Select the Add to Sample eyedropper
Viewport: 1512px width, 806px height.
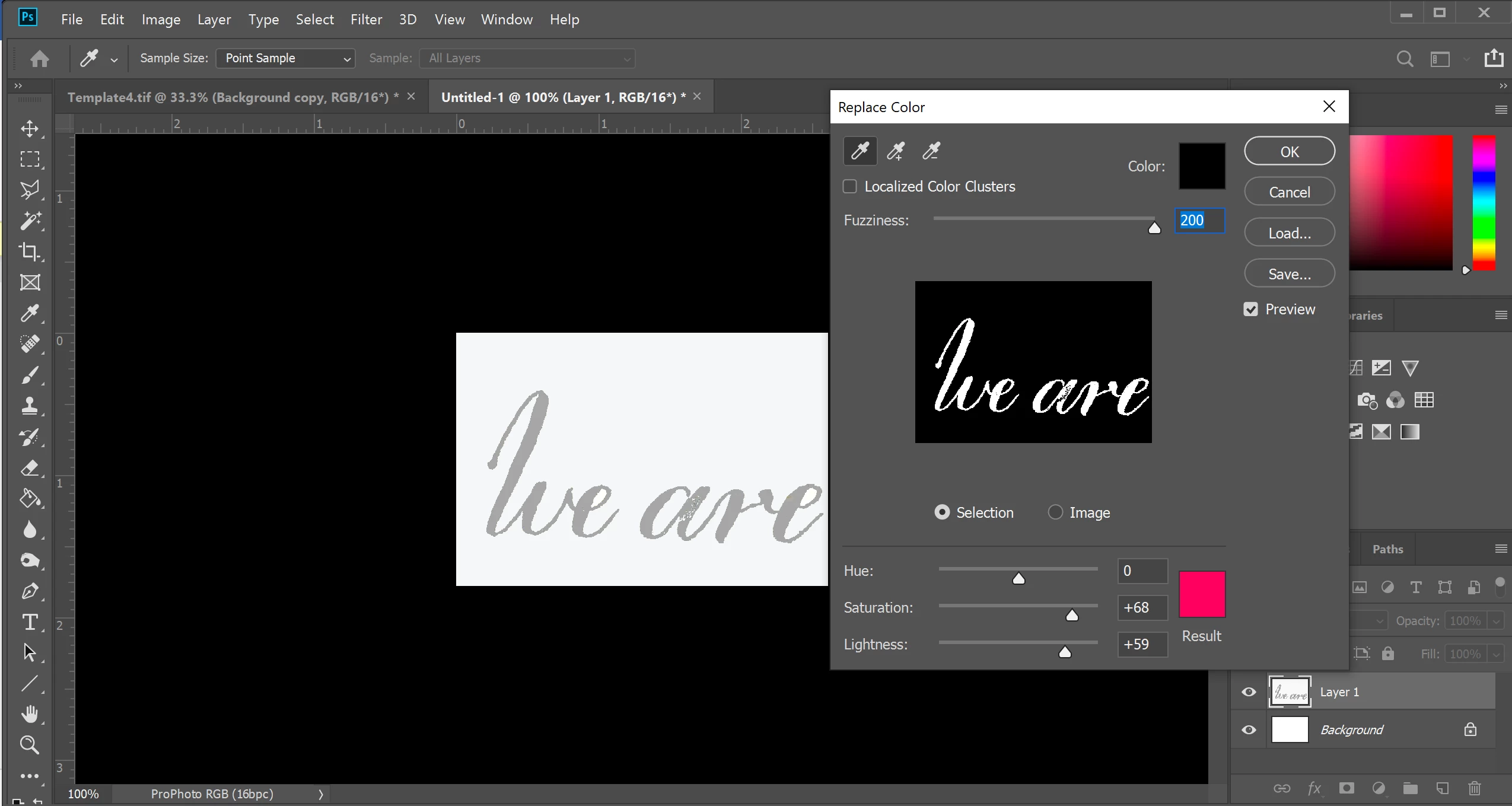tap(896, 151)
